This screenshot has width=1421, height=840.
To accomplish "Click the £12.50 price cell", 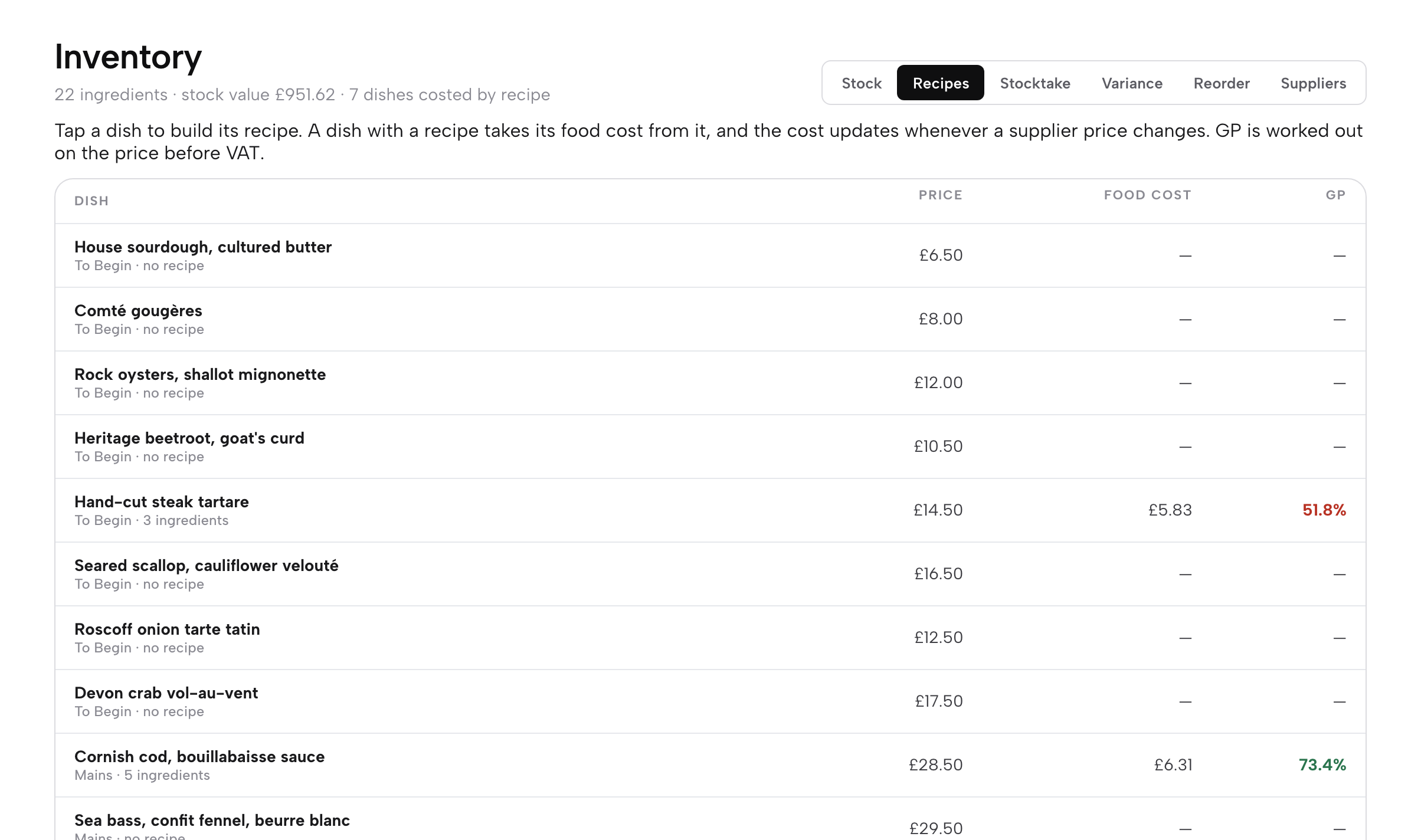I will tap(938, 638).
